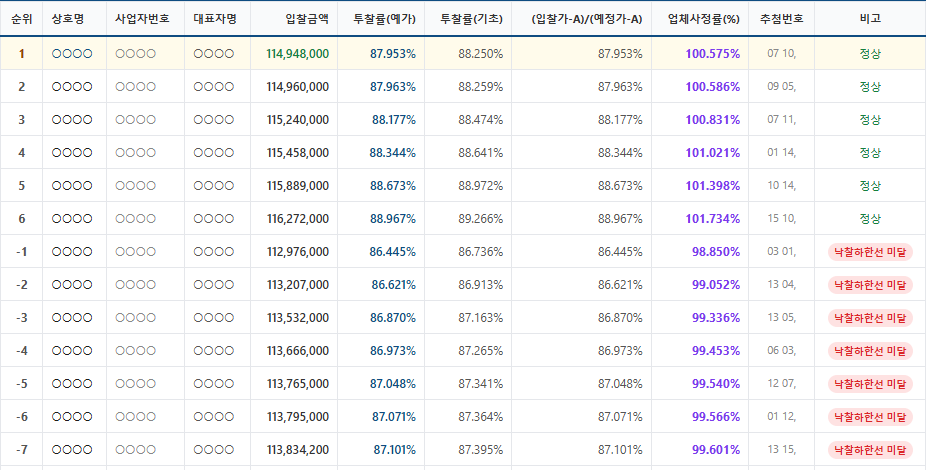Click the 비고 column header
Viewport: 926px width, 470px height.
point(870,18)
